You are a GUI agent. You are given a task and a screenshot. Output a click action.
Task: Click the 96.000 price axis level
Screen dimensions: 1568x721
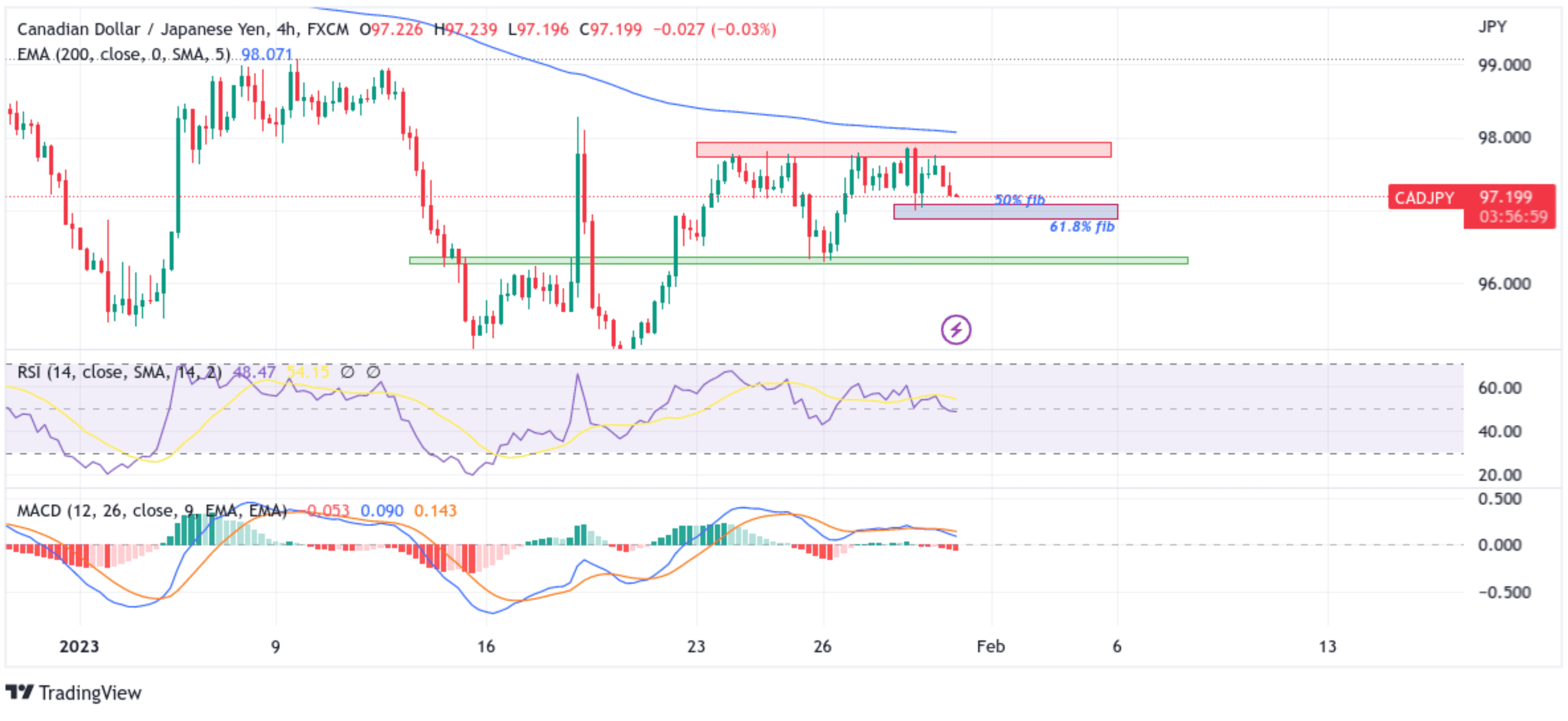1504,283
